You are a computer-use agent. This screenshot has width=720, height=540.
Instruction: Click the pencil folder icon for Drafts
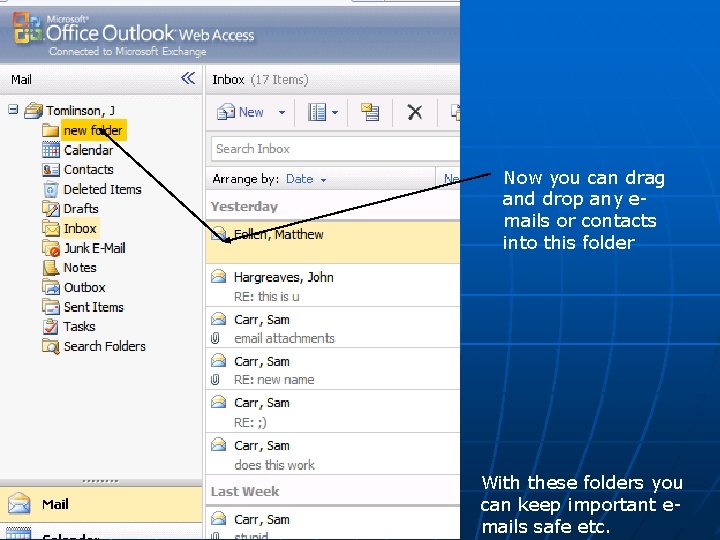click(x=51, y=208)
